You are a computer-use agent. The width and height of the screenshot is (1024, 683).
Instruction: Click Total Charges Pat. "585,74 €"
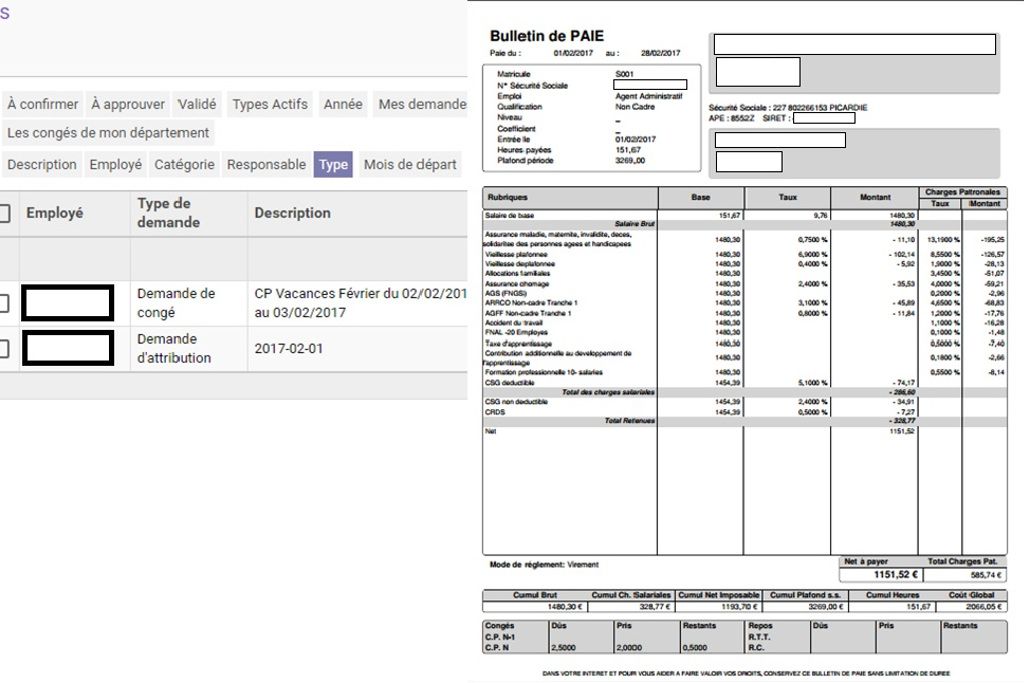point(987,575)
